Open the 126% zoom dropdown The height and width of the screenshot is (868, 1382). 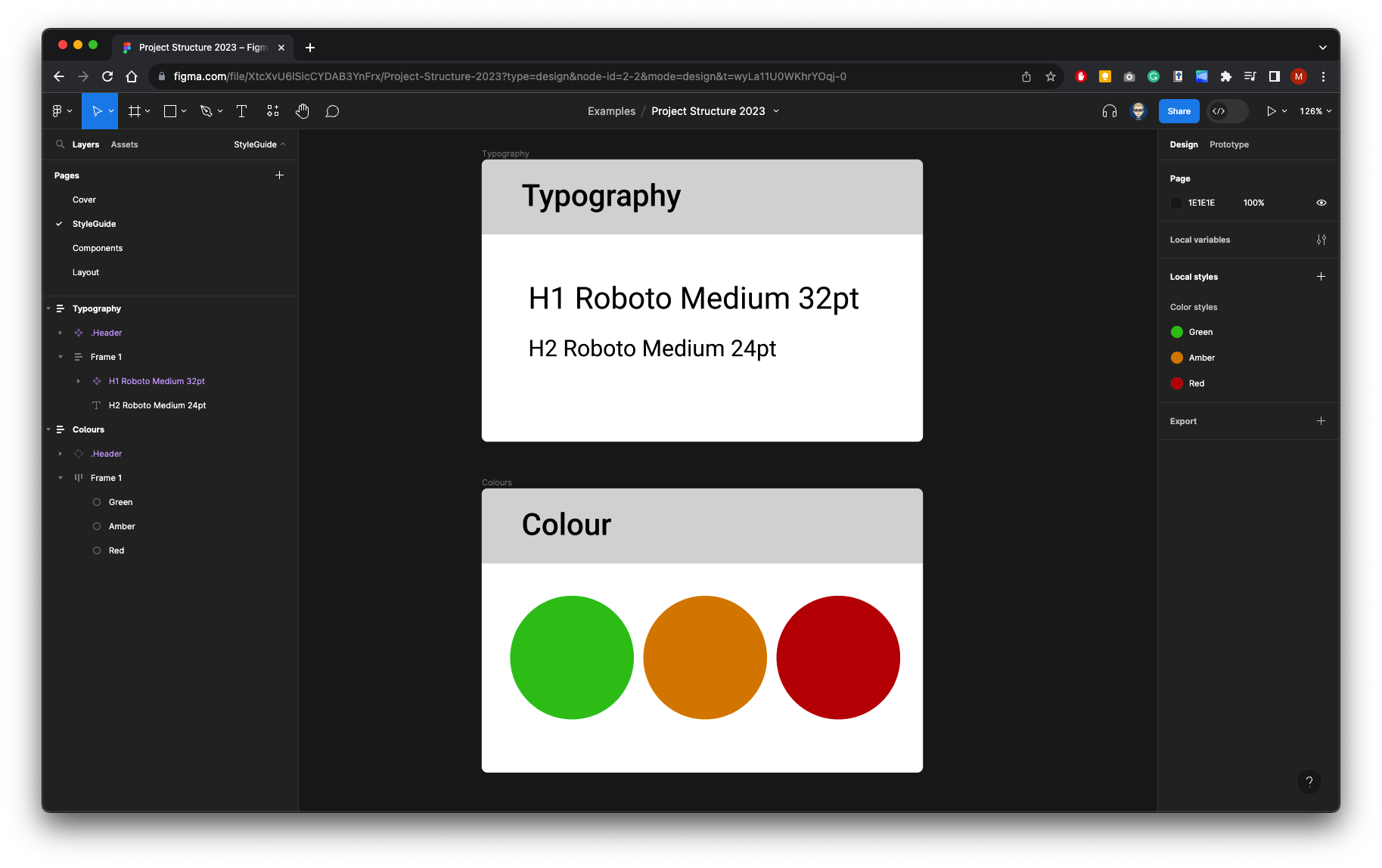(1315, 111)
